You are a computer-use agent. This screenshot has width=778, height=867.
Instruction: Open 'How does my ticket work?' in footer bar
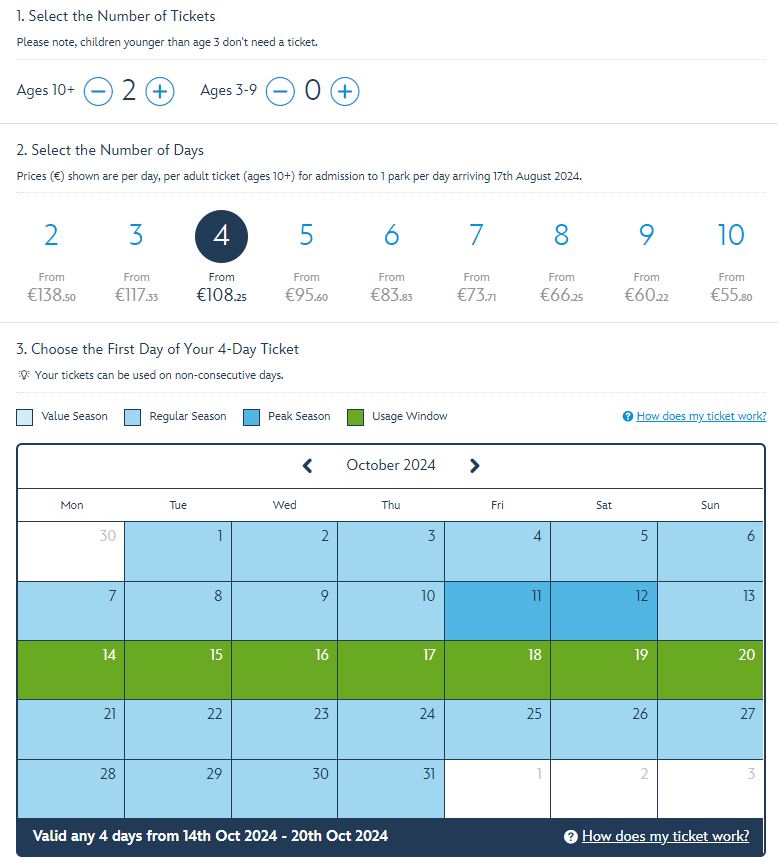[665, 836]
